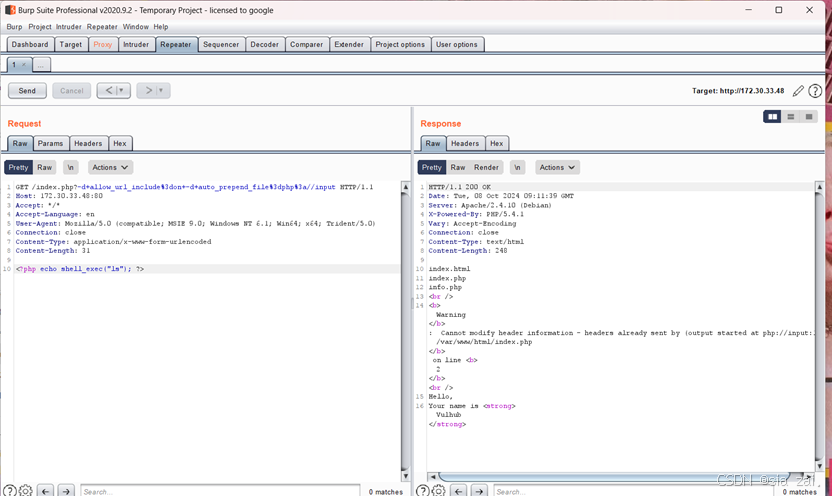Image resolution: width=832 pixels, height=496 pixels.
Task: Select request Params tab
Action: click(50, 143)
